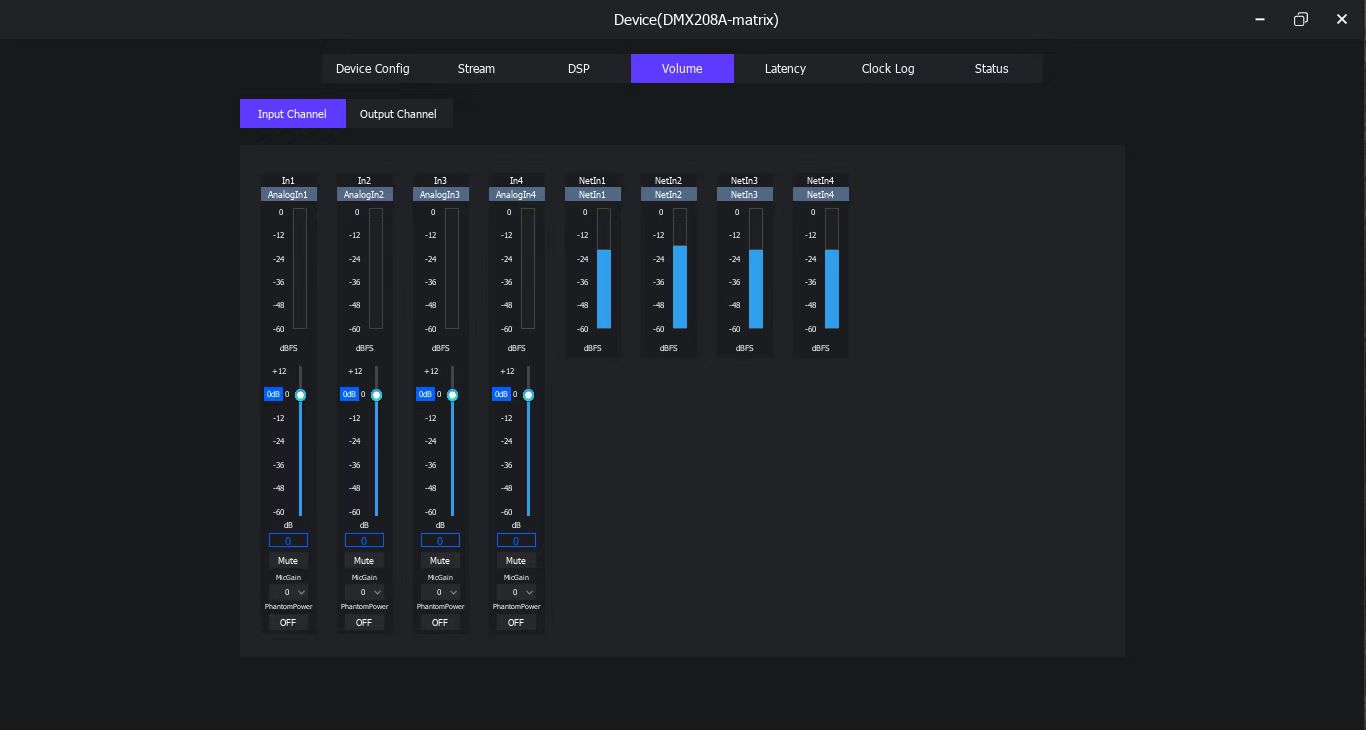The height and width of the screenshot is (730, 1366).
Task: Click In4 dB value input field
Action: coord(516,540)
